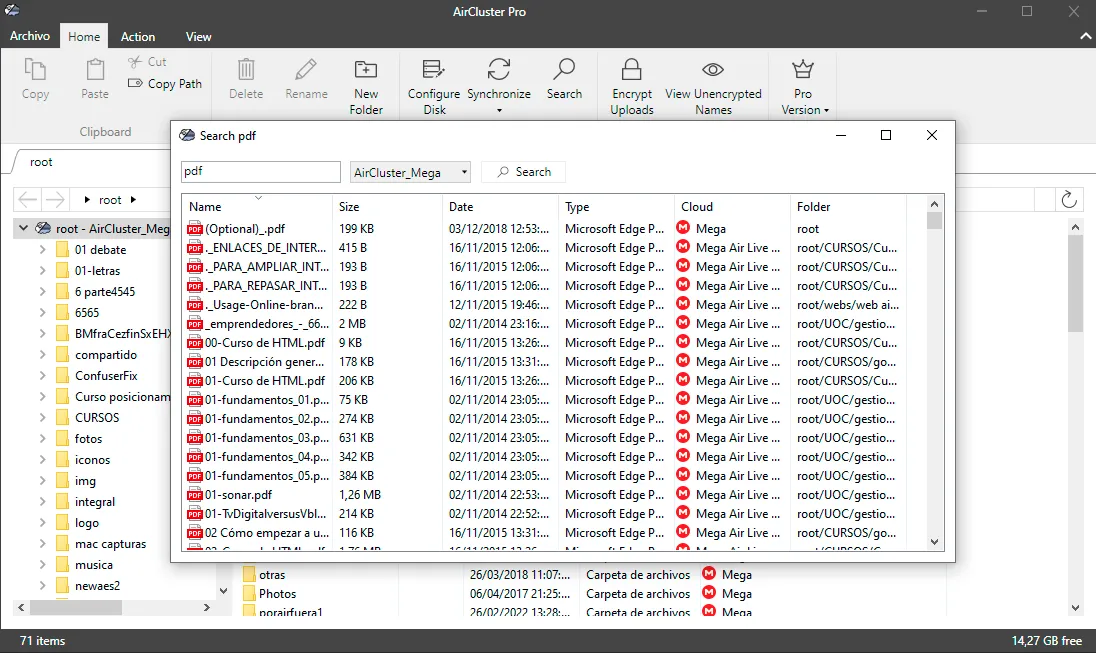Image resolution: width=1096 pixels, height=653 pixels.
Task: Expand the CURSOS folder node
Action: click(43, 417)
